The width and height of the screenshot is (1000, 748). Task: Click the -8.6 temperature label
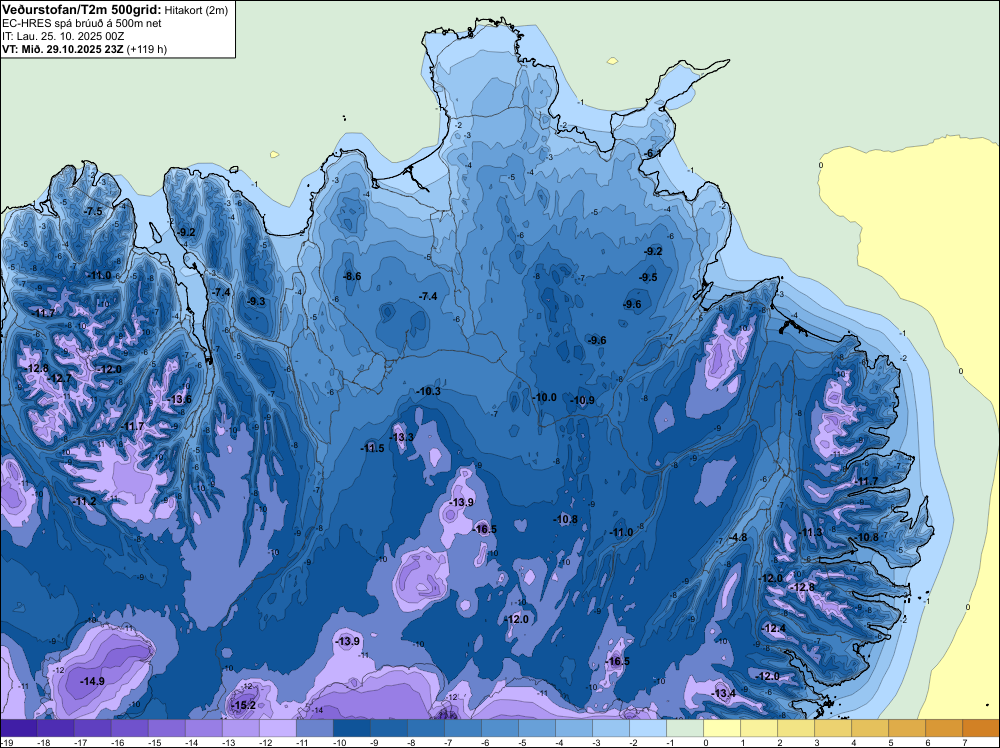click(352, 276)
